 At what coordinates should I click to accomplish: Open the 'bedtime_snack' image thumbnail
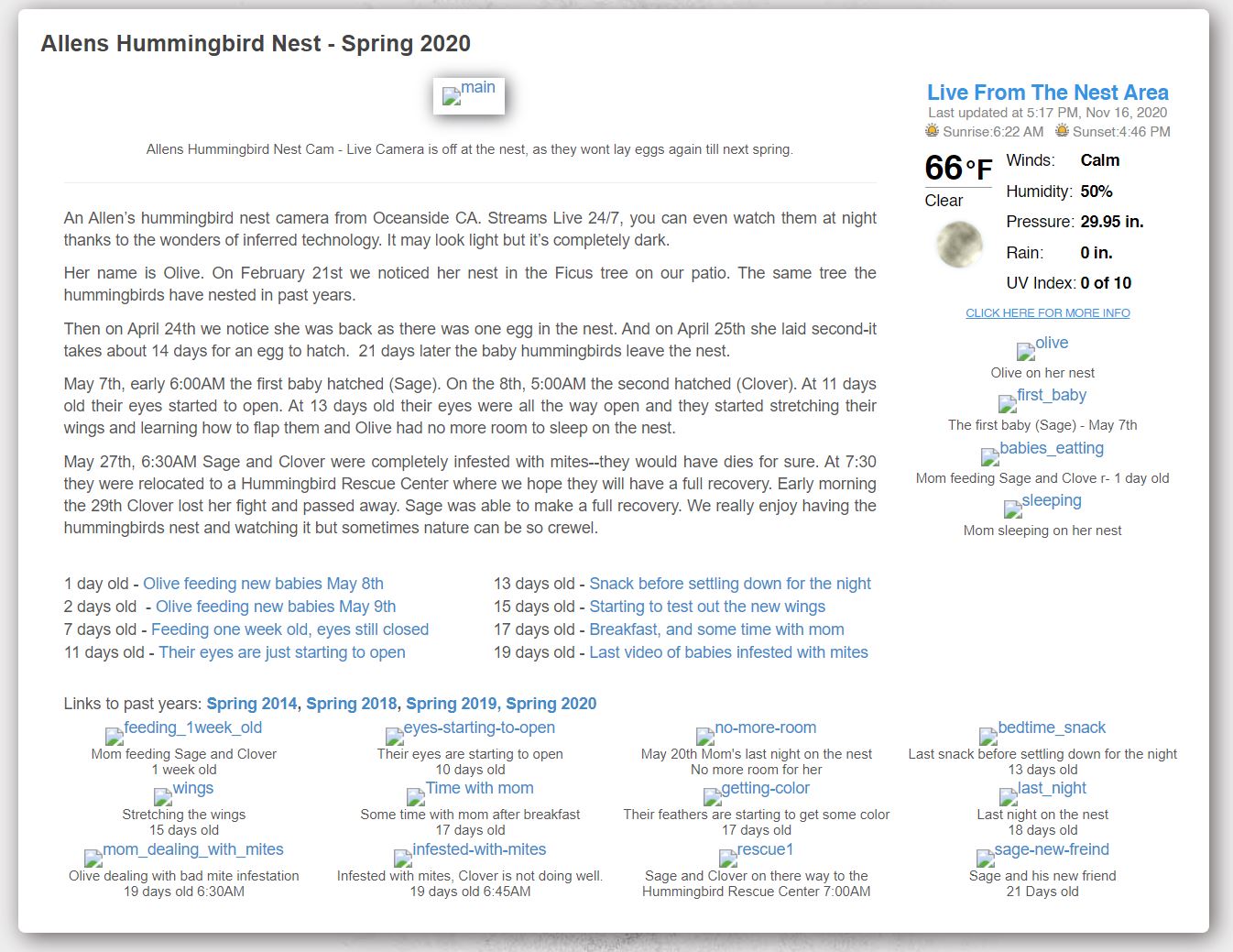point(1042,730)
